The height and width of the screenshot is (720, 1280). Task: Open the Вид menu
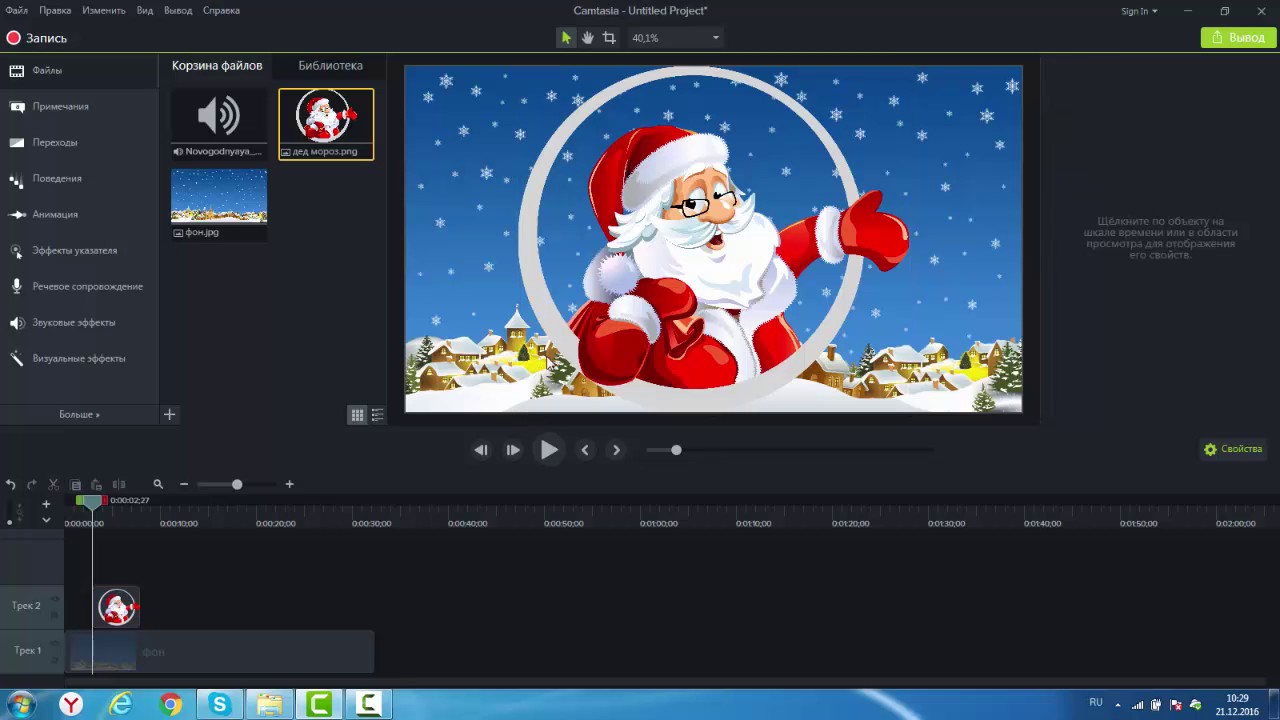(145, 10)
